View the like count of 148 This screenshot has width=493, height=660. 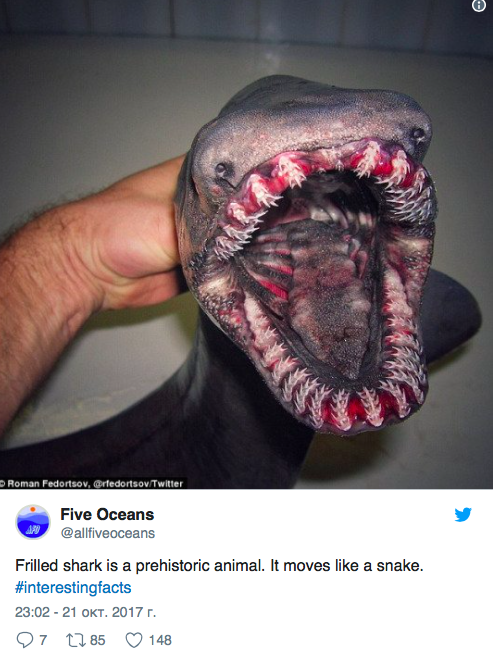coord(160,640)
